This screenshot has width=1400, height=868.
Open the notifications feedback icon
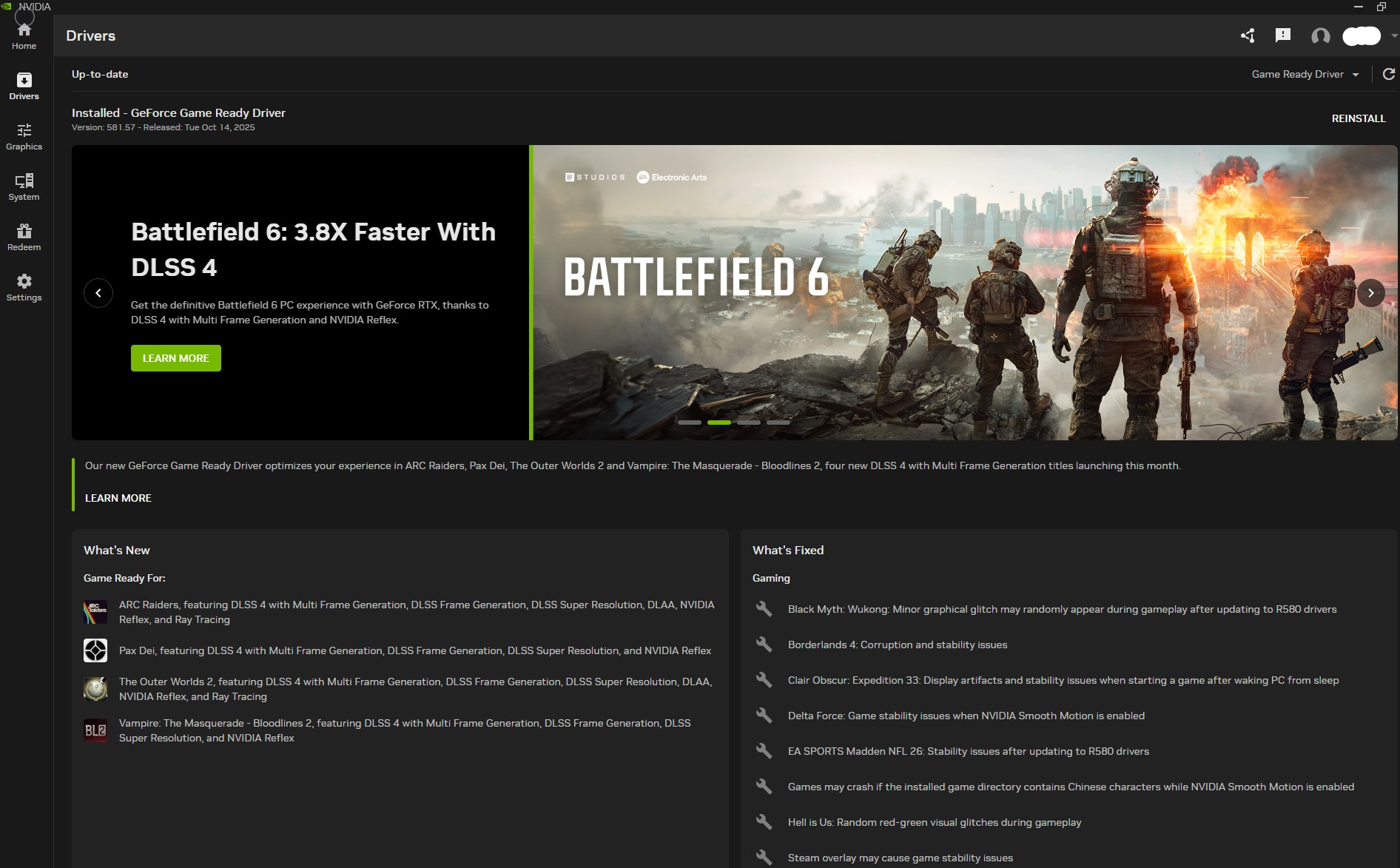click(1283, 35)
